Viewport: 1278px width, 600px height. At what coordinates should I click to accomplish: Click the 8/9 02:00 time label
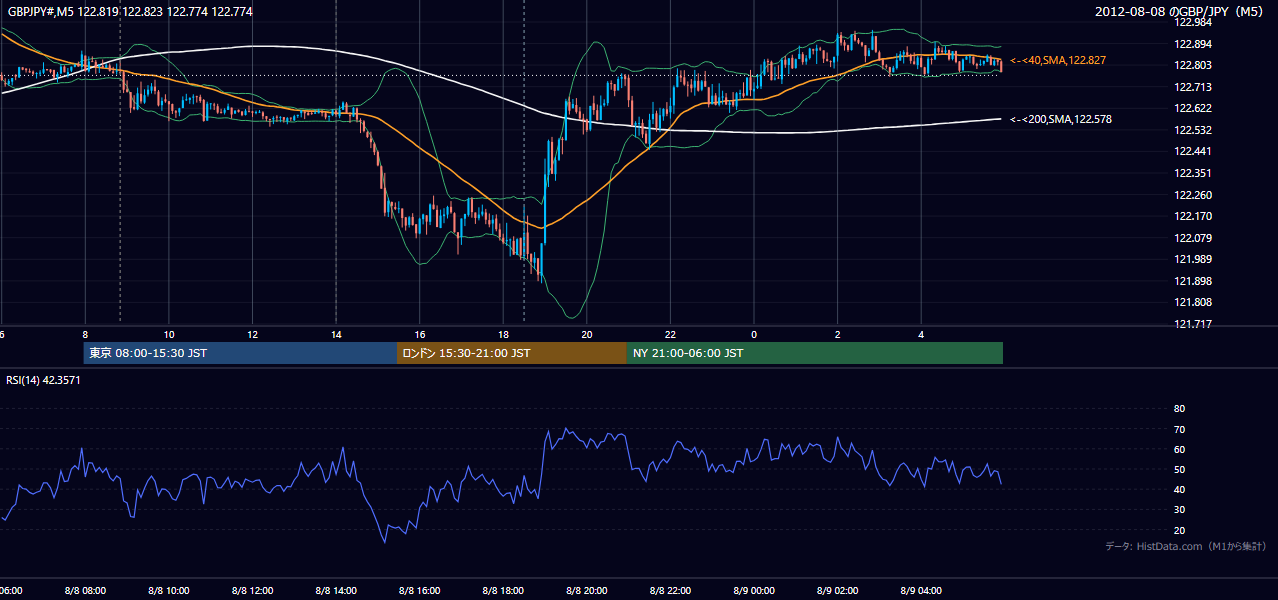click(837, 590)
